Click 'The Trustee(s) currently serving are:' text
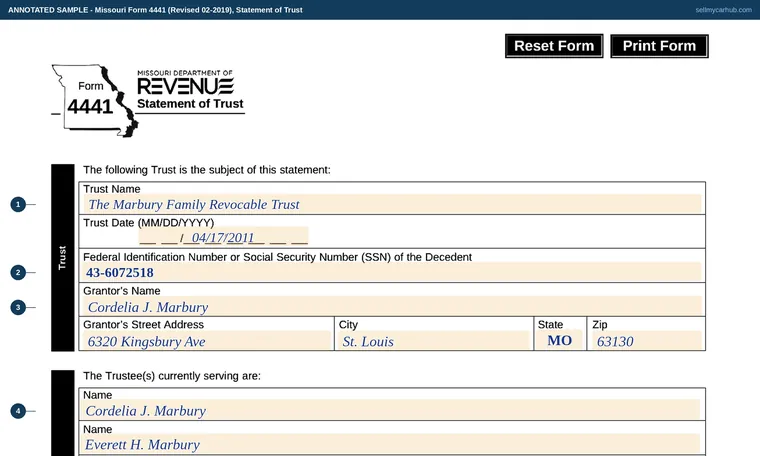Screen dimensions: 760x456 tap(172, 376)
